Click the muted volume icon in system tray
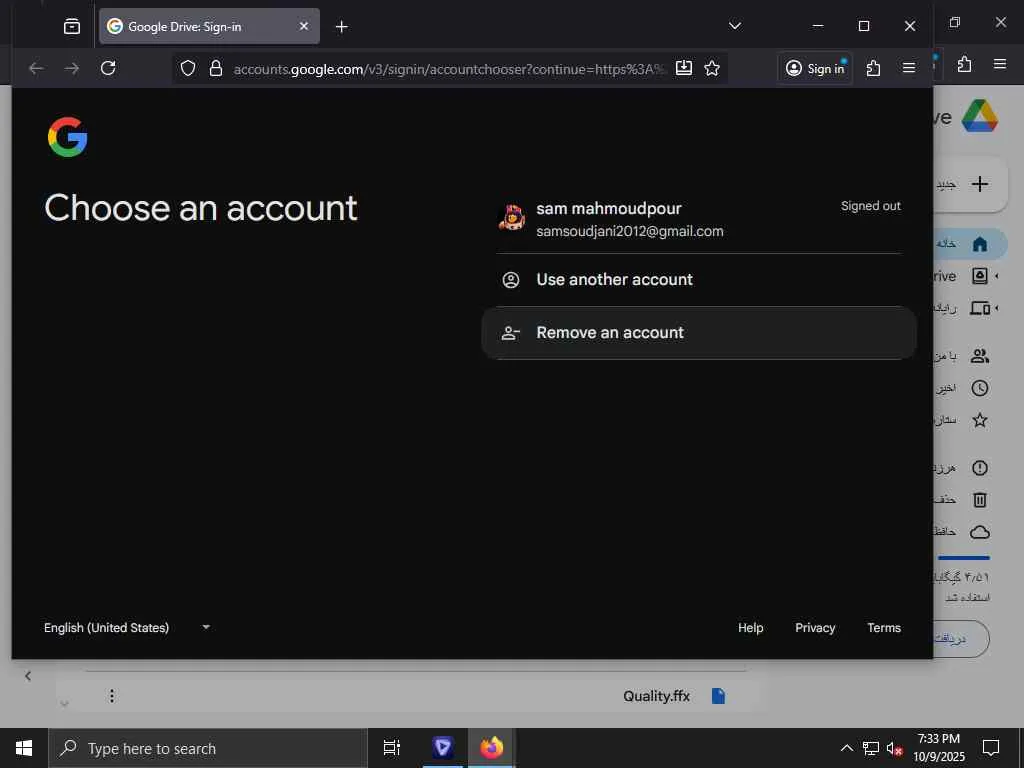This screenshot has height=768, width=1024. point(894,748)
